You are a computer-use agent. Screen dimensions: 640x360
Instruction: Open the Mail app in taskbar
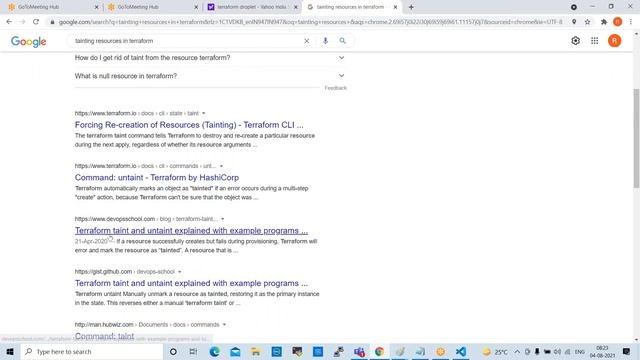coord(235,351)
